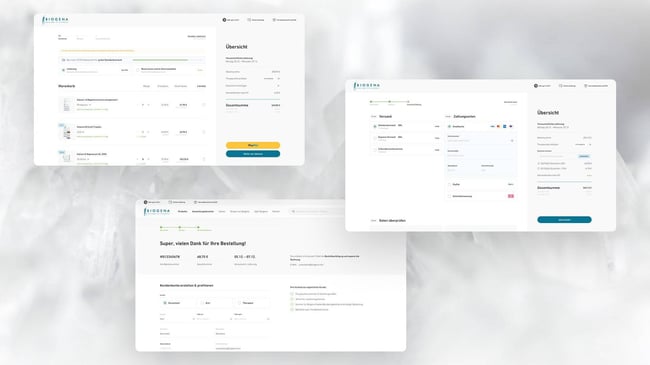Open third dropdown in account form
This screenshot has height=365, width=650.
point(252,319)
